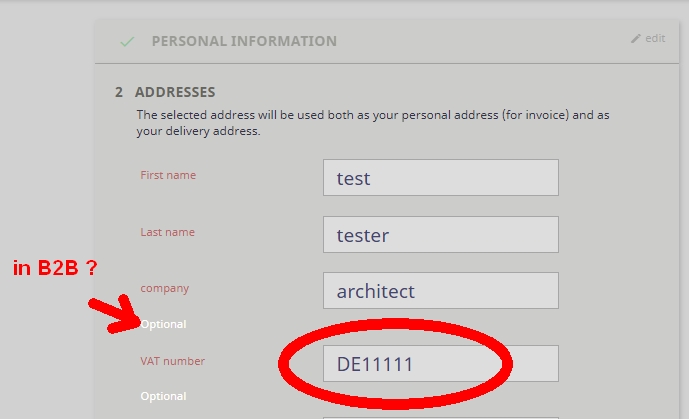Focus the Last name field containing tester
The width and height of the screenshot is (689, 419).
[440, 235]
